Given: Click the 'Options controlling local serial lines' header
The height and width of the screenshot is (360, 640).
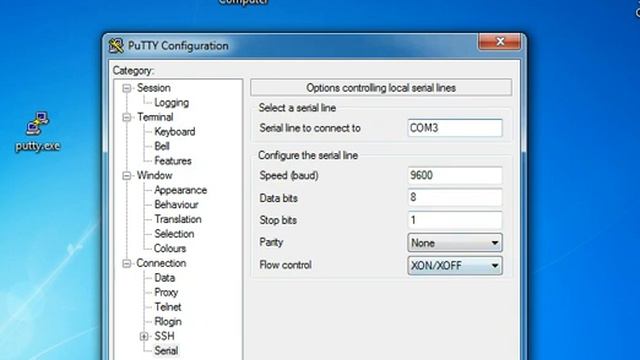Looking at the screenshot, I should pos(381,88).
